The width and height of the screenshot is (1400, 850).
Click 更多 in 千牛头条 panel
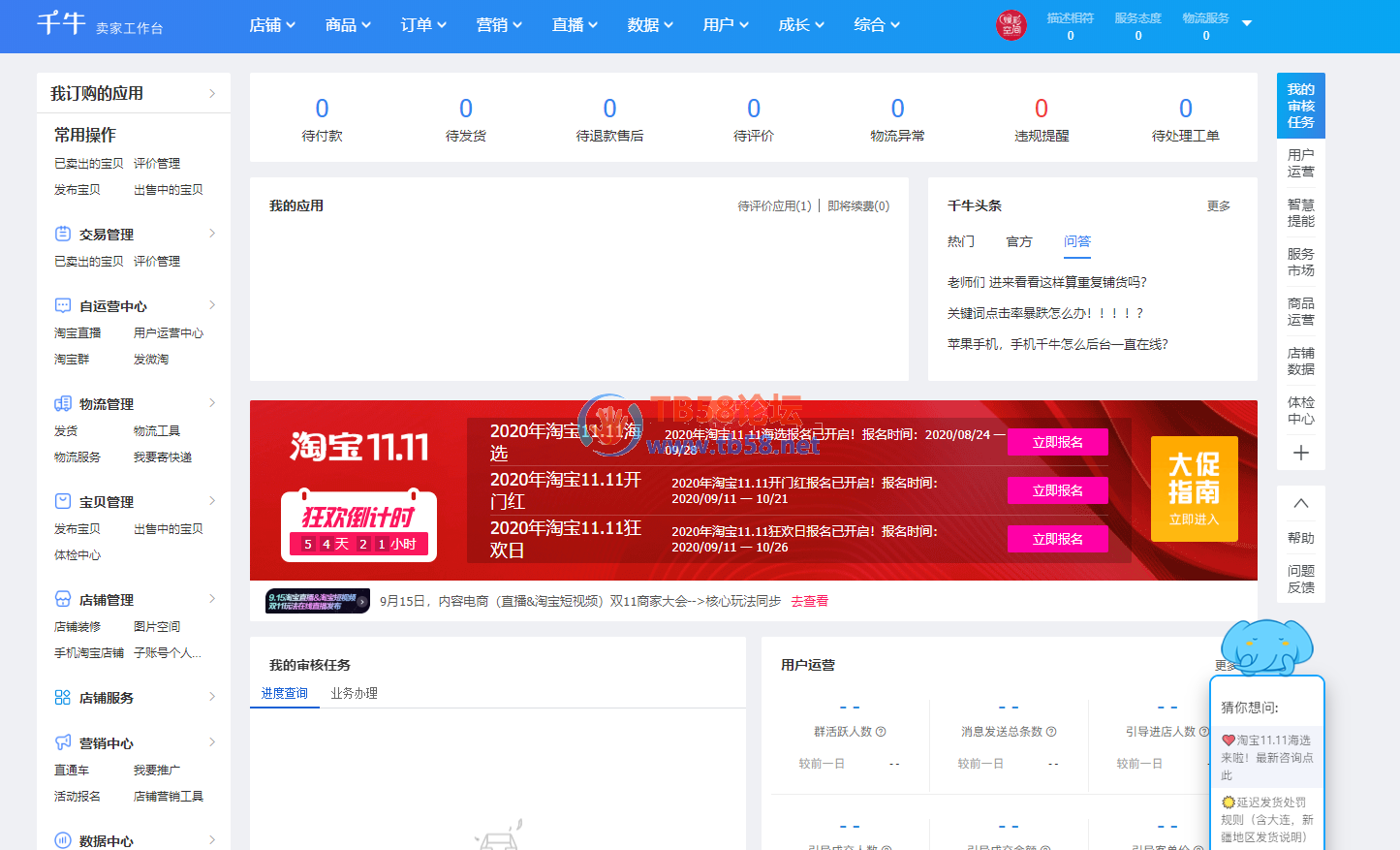tap(1219, 205)
